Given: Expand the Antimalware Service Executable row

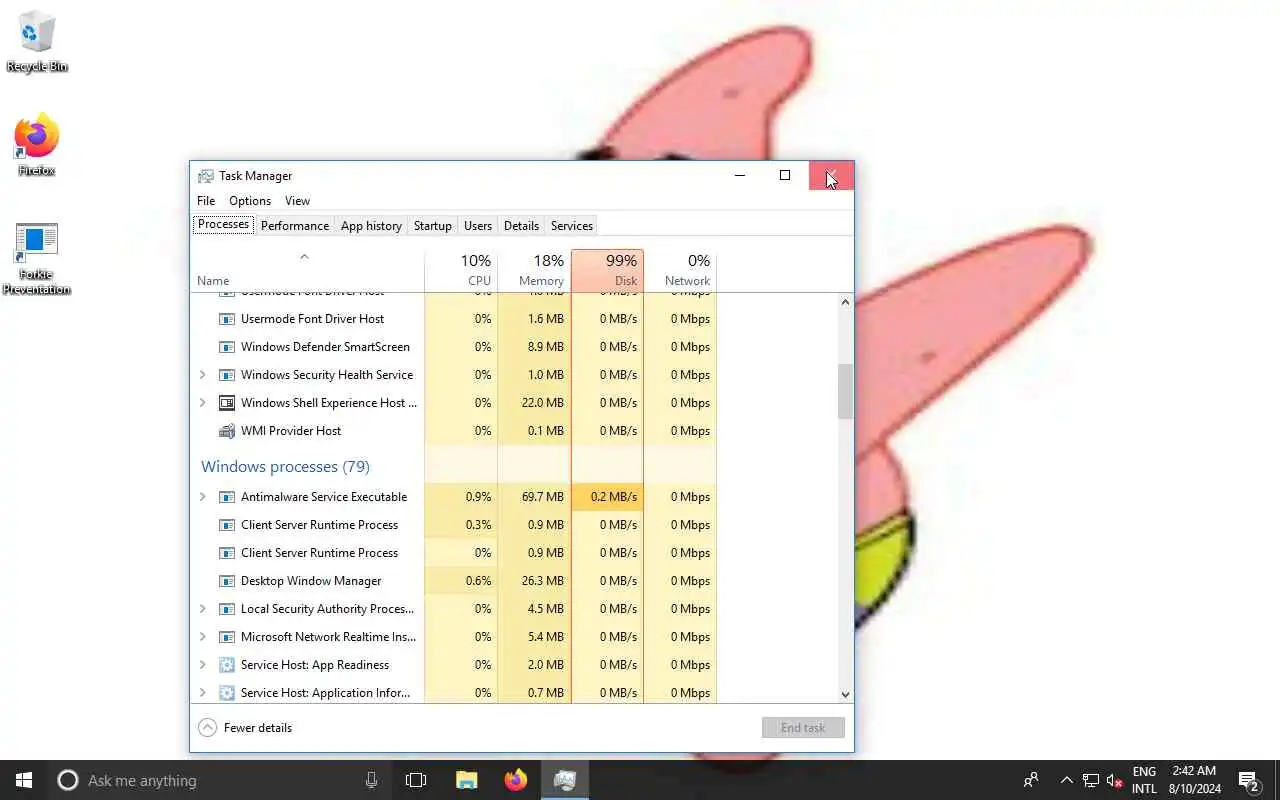Looking at the screenshot, I should pos(203,497).
